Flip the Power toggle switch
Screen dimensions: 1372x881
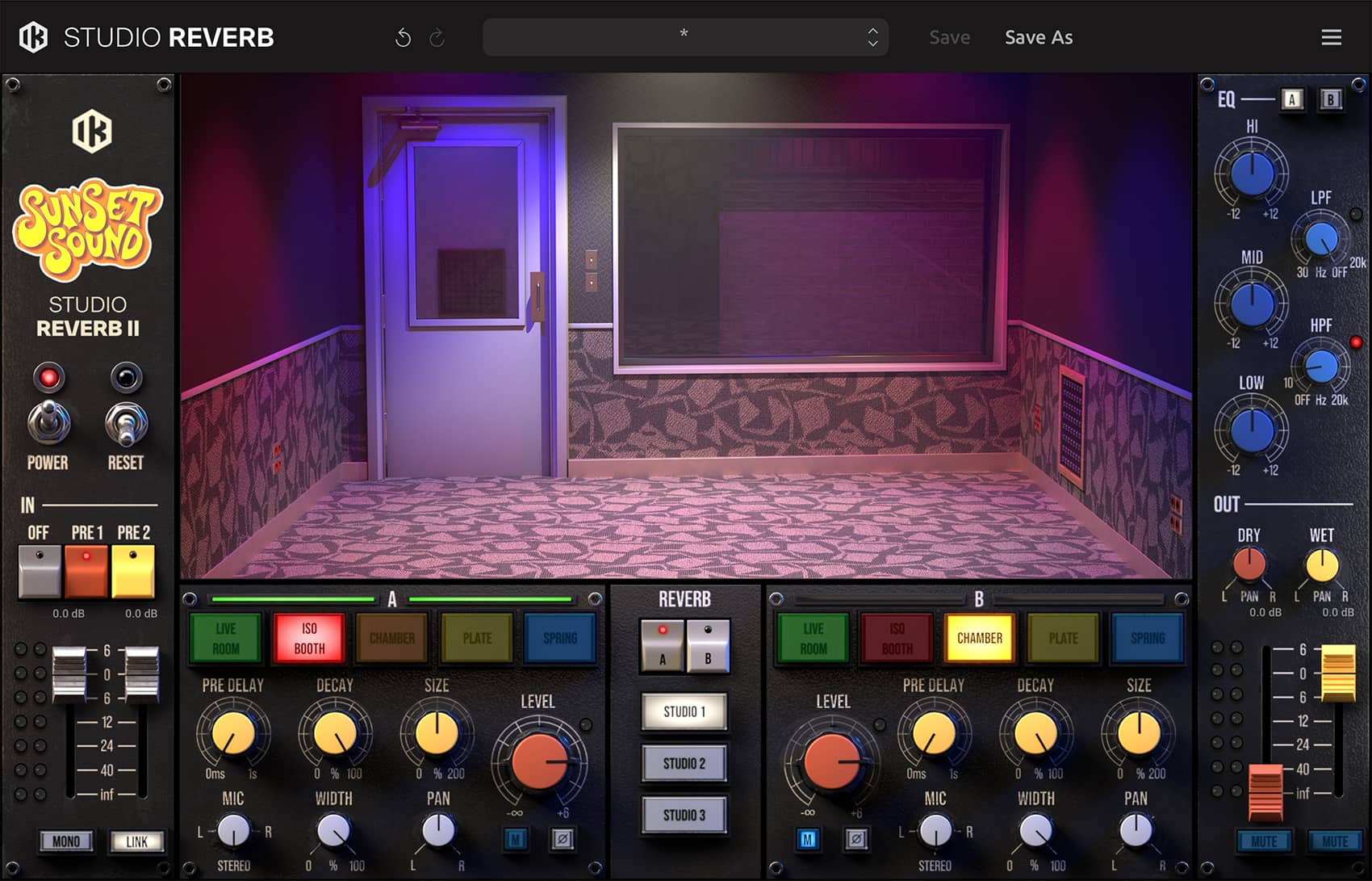click(48, 422)
